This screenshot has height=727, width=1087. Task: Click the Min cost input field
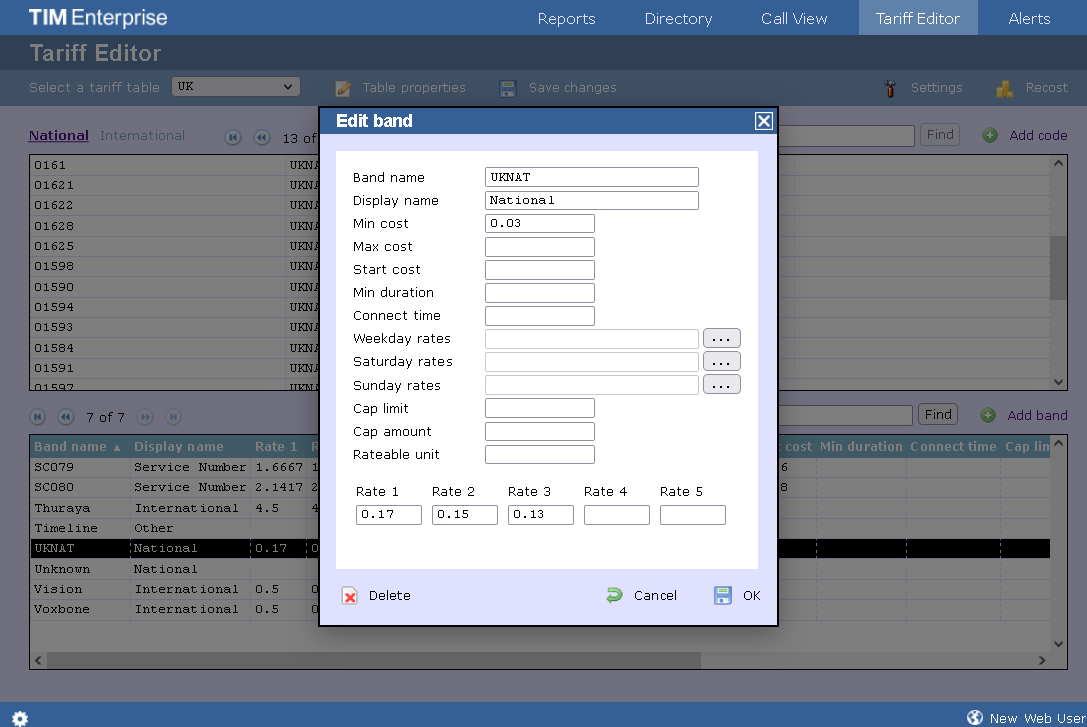coord(539,223)
